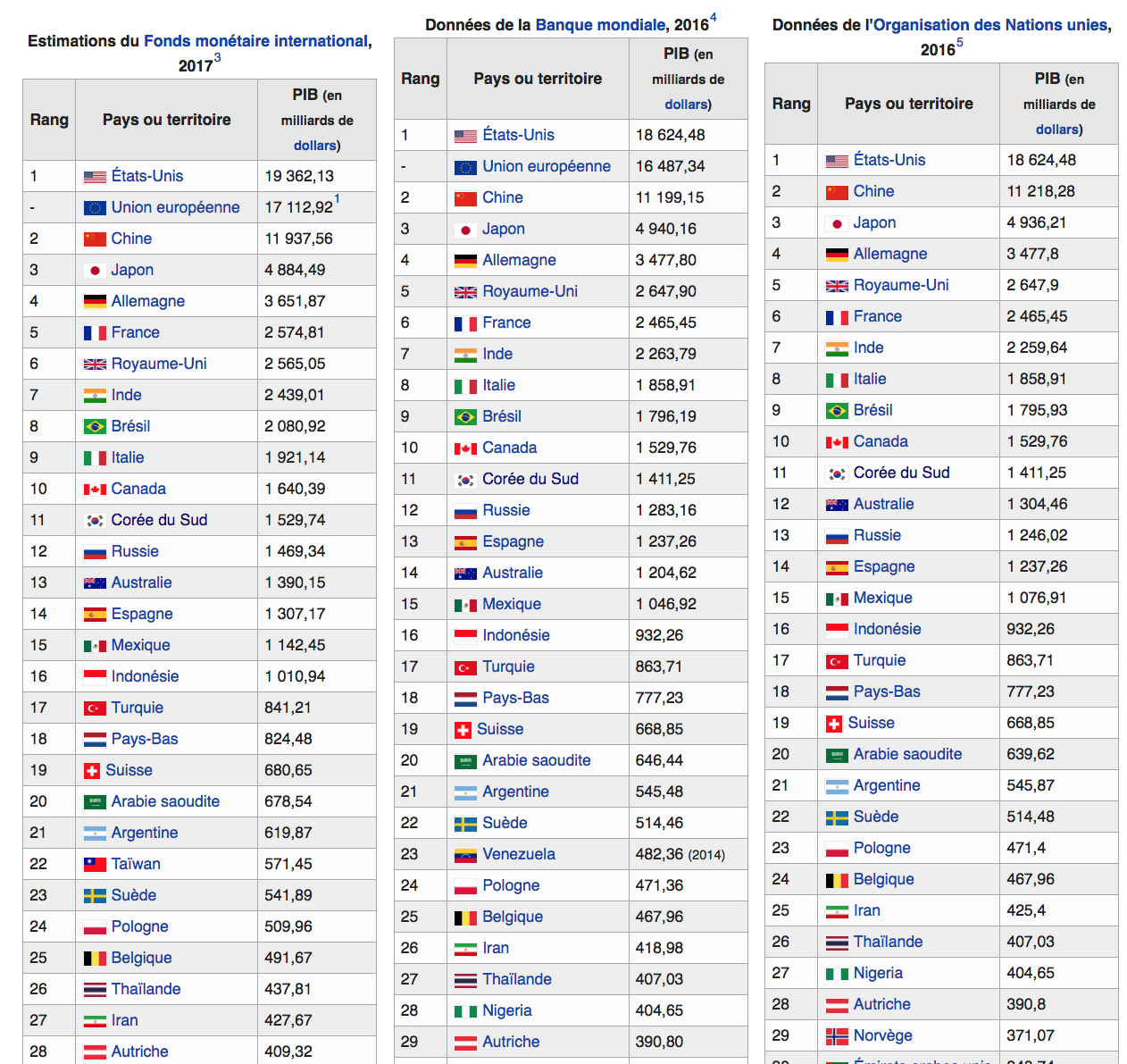The height and width of the screenshot is (1064, 1127).
Task: Follow the Organisation des Nations unies link
Action: click(x=989, y=25)
